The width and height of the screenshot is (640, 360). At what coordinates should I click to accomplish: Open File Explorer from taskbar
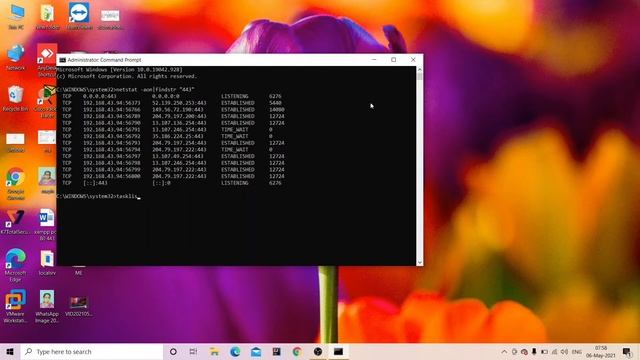coord(214,351)
